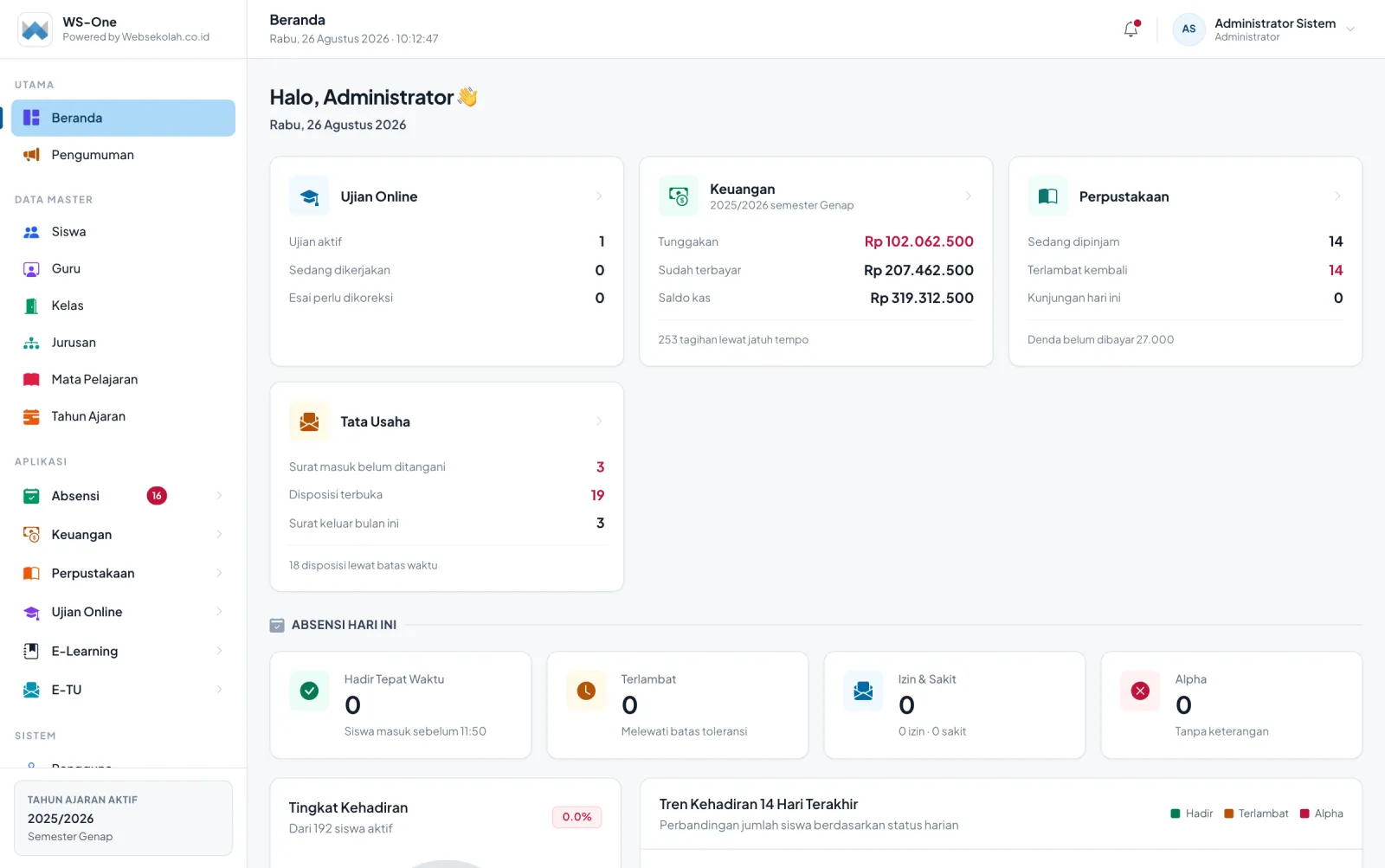
Task: Go to Beranda in the sidebar
Action: 123,118
